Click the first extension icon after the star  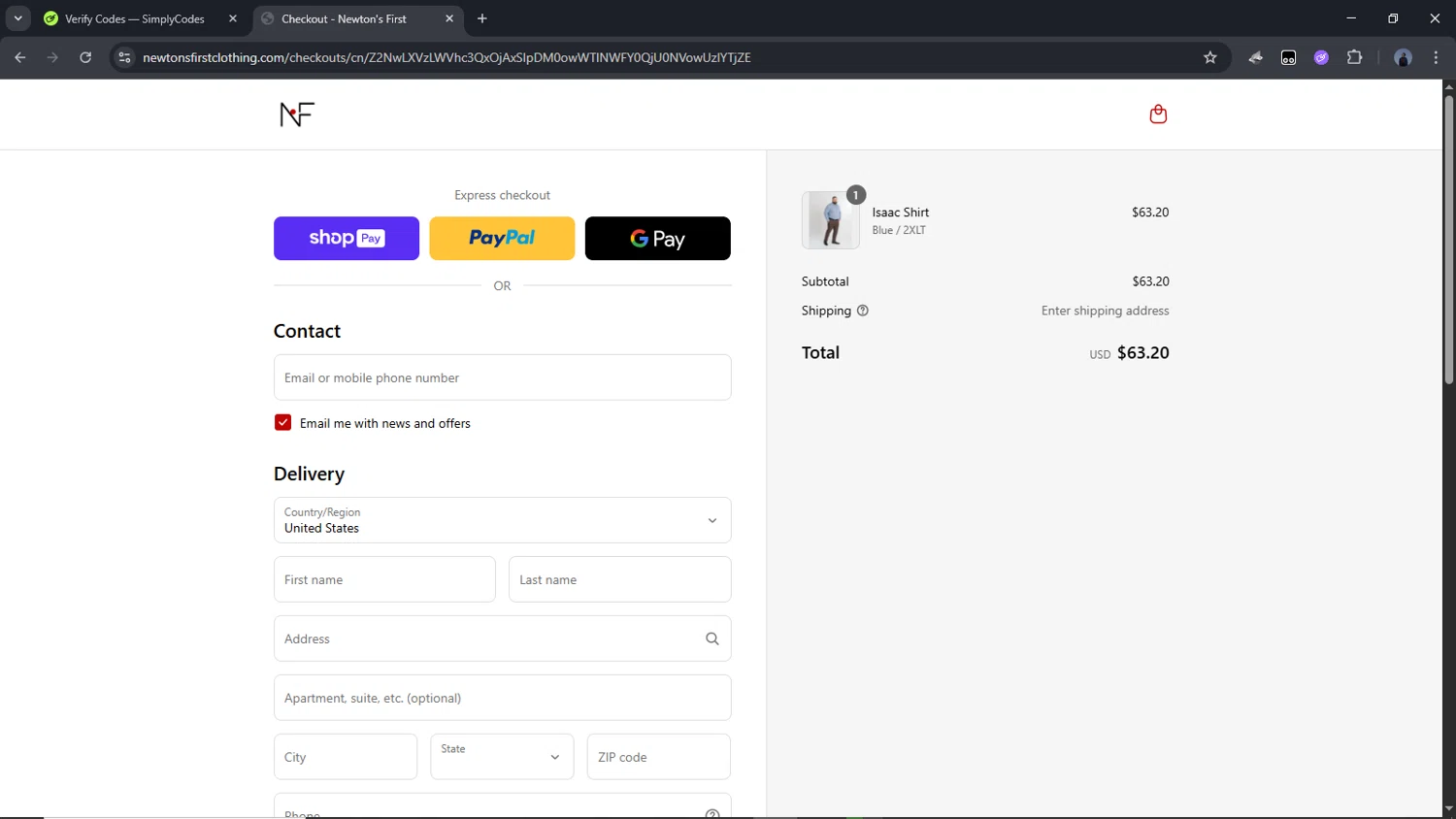pyautogui.click(x=1256, y=57)
